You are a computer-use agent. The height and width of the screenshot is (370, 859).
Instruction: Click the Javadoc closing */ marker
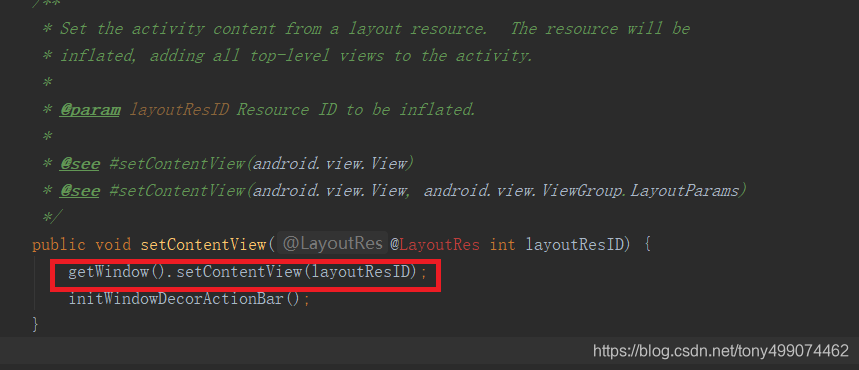pyautogui.click(x=53, y=218)
